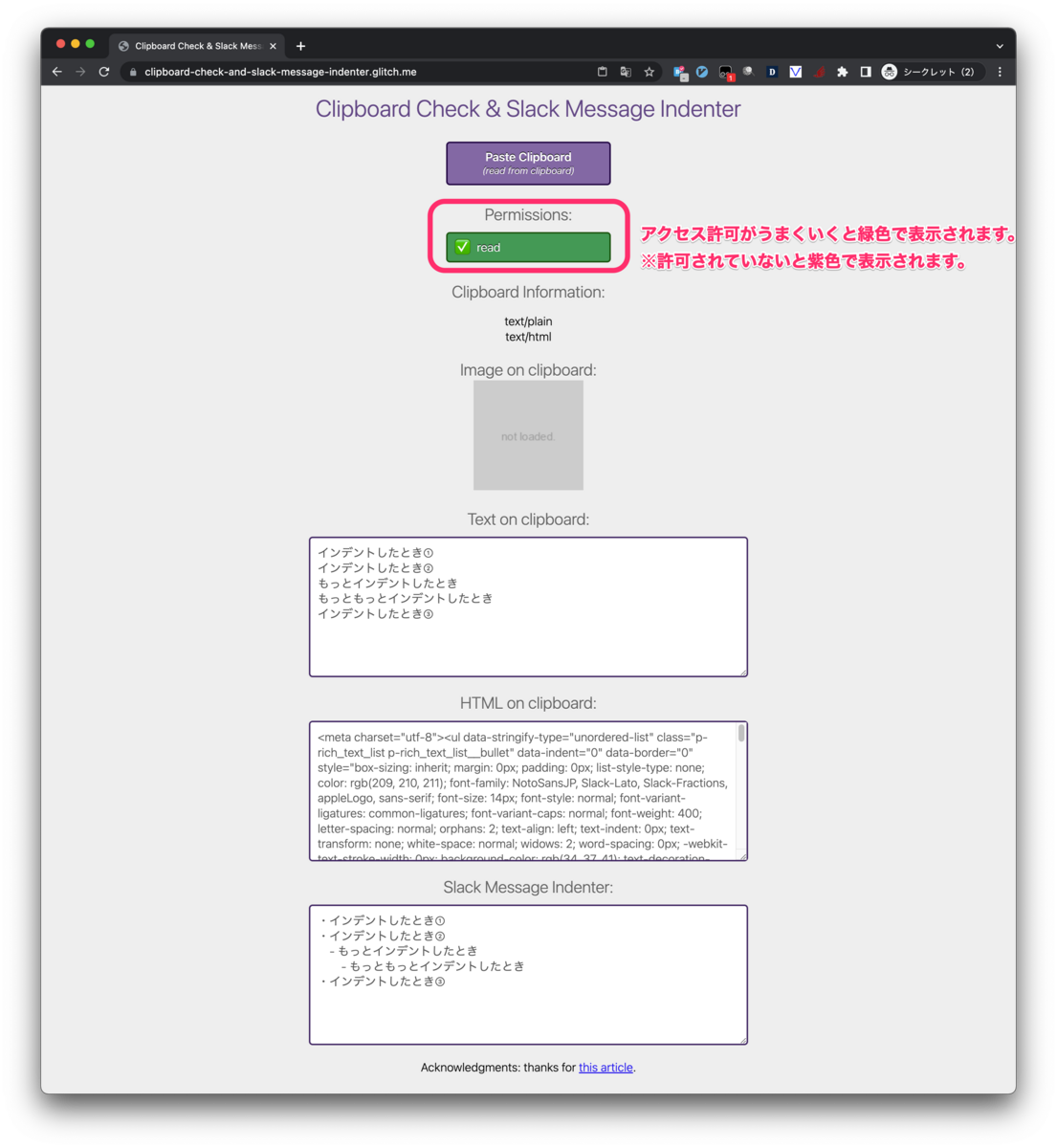Click the HTML textarea scrollbar thumb
This screenshot has height=1148, width=1057.
tap(741, 733)
